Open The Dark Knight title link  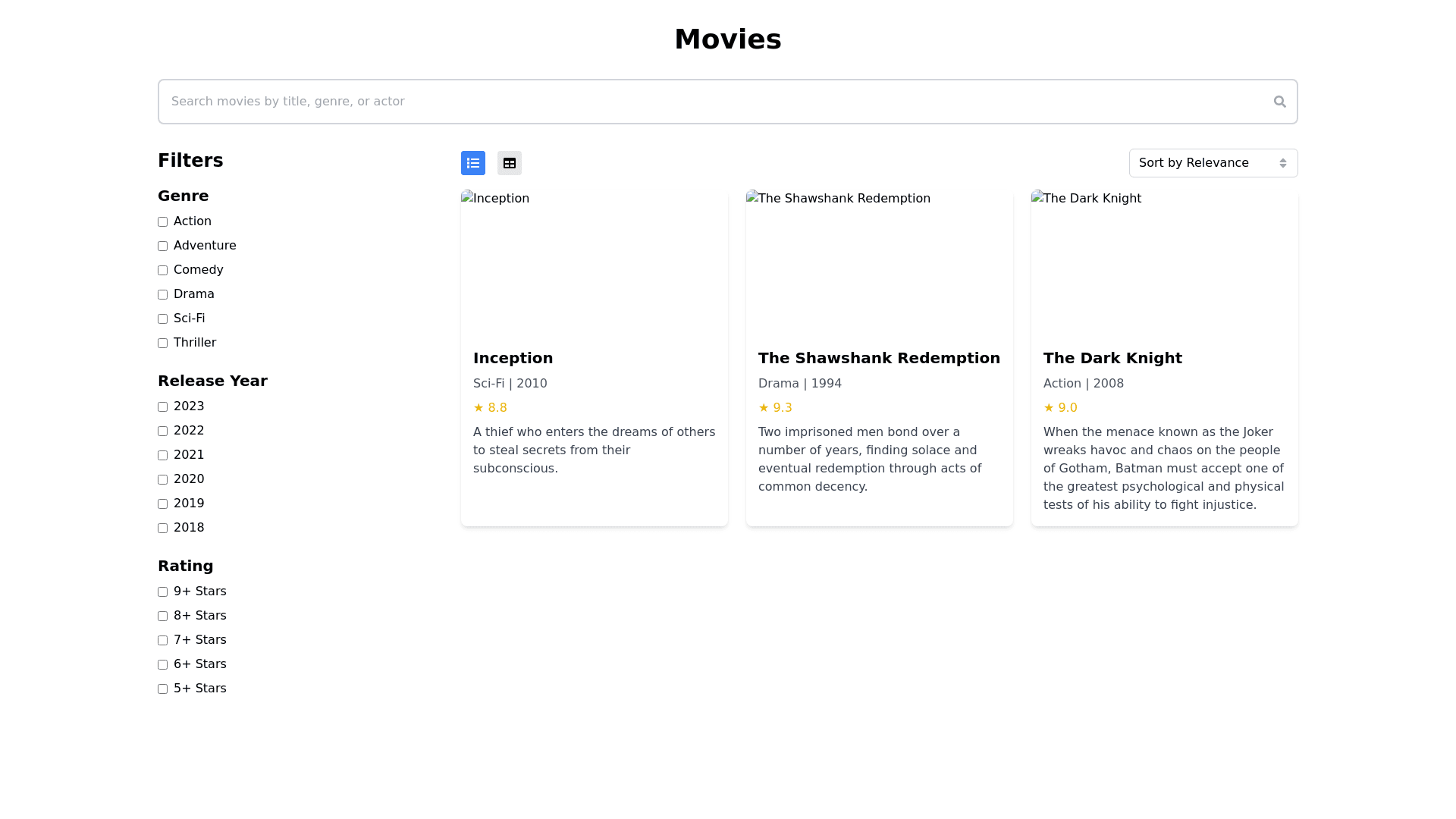click(x=1112, y=358)
